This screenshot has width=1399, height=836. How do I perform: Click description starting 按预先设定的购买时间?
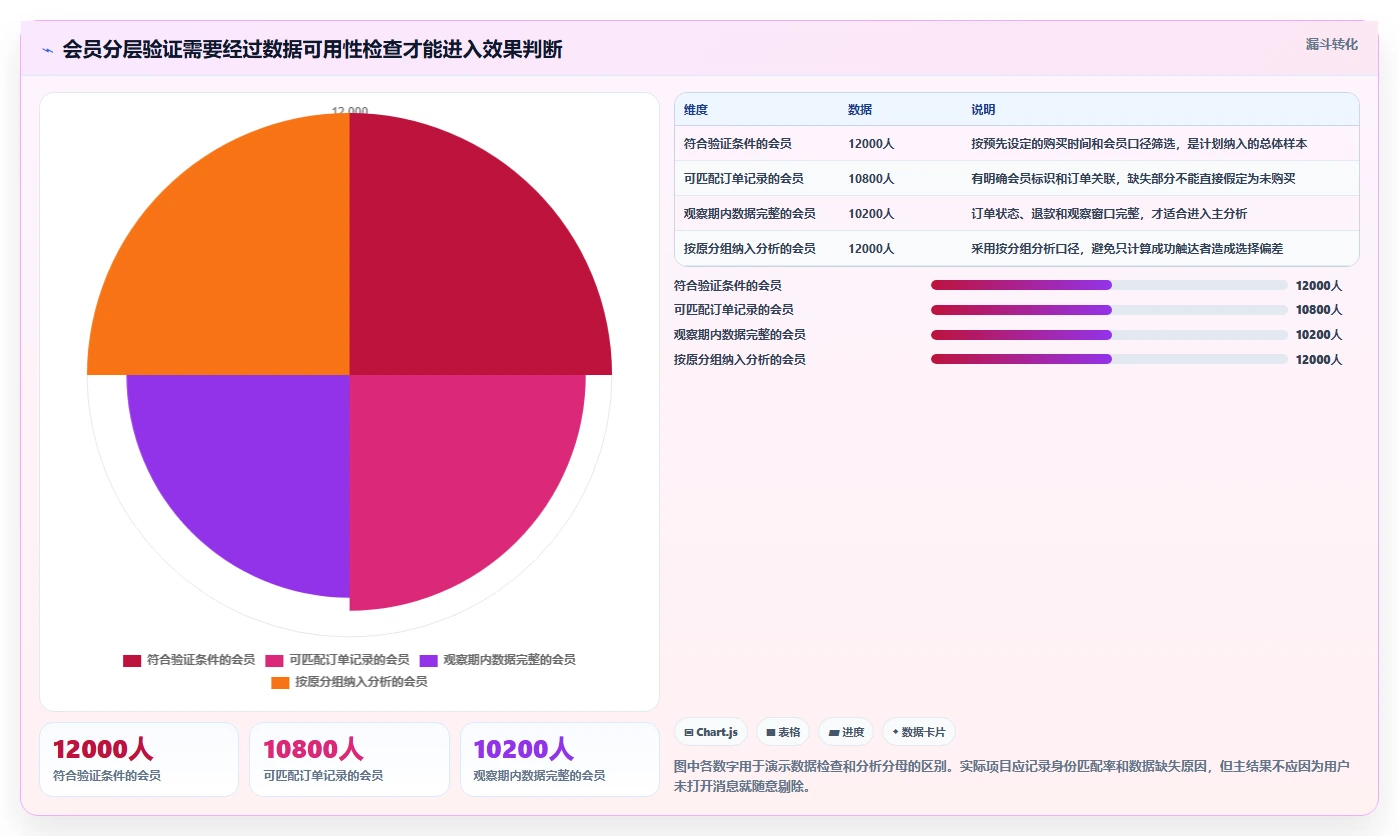click(1139, 144)
